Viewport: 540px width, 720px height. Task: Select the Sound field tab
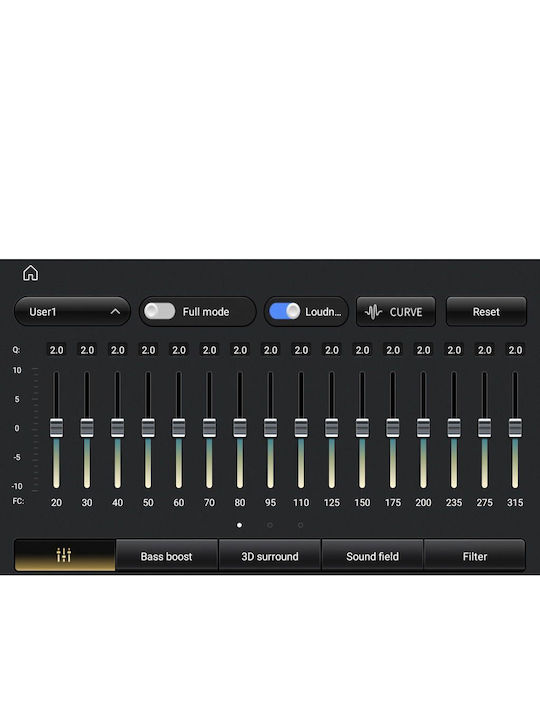pyautogui.click(x=372, y=556)
